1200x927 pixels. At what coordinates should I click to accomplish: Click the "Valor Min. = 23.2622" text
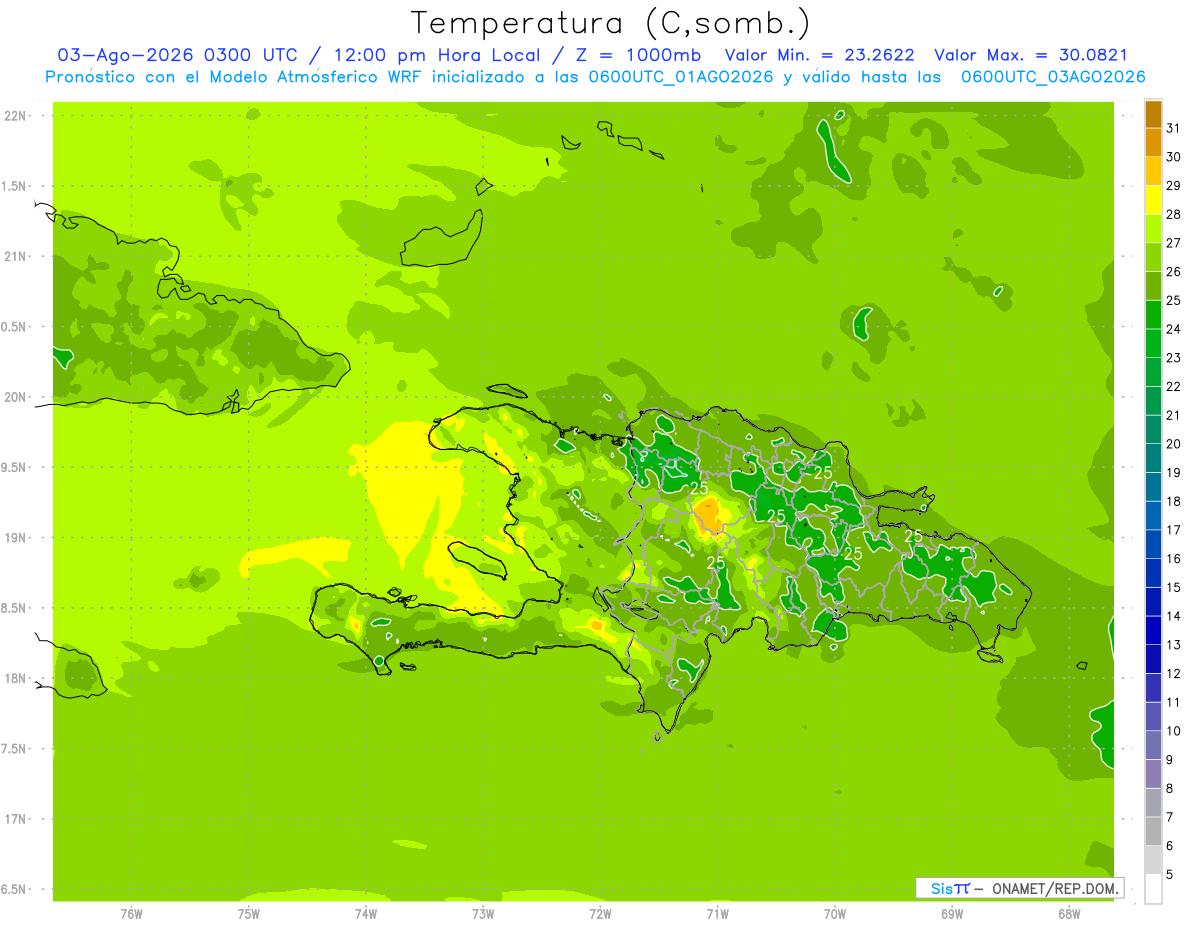[819, 56]
